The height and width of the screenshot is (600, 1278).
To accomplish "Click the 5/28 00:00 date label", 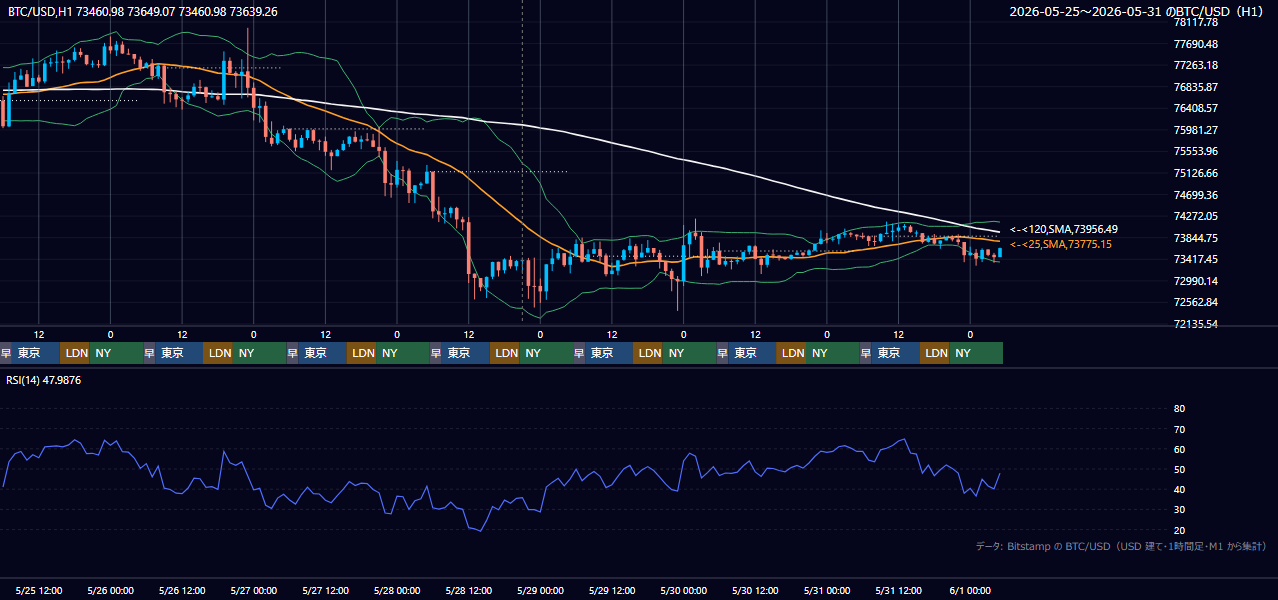I will [x=397, y=590].
